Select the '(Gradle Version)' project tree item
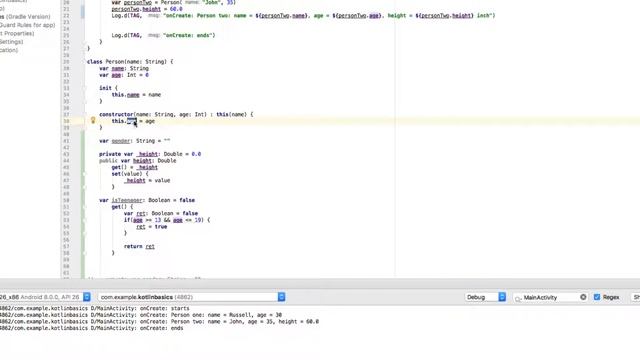Image resolution: width=640 pixels, height=360 pixels. [x=25, y=17]
